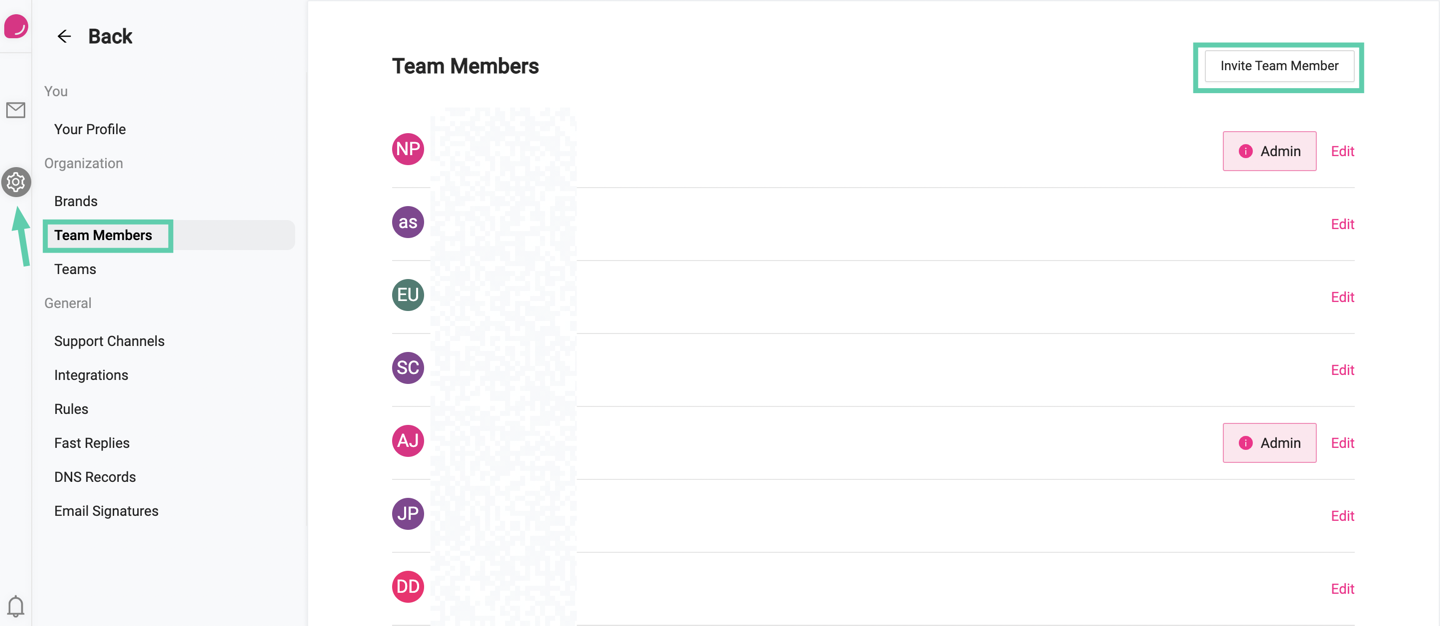Click the Invite Team Member button
The width and height of the screenshot is (1440, 626).
tap(1278, 66)
